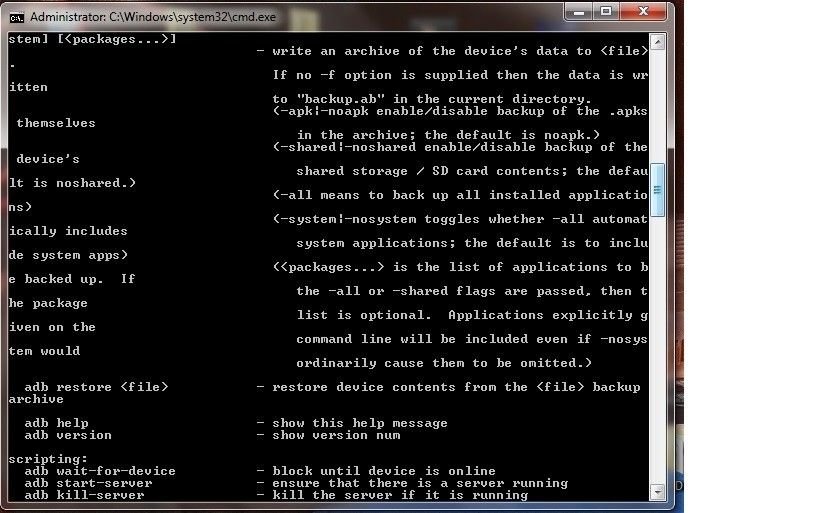This screenshot has width=819, height=513.
Task: Click "ordinarily cause them to be omitted.)"
Action: [x=444, y=363]
